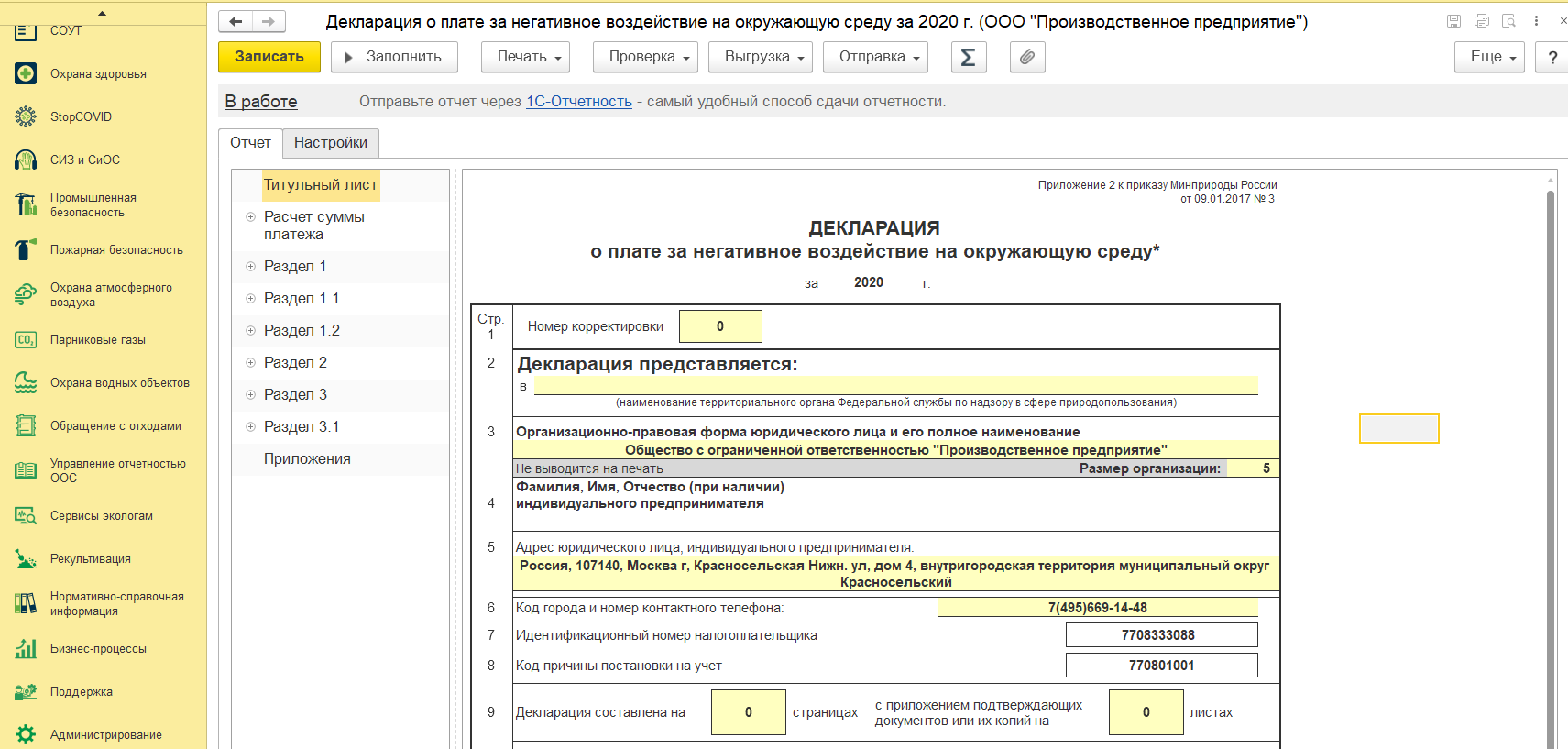The height and width of the screenshot is (749, 1568).
Task: Follow the 1С-Отчетность link
Action: point(579,102)
